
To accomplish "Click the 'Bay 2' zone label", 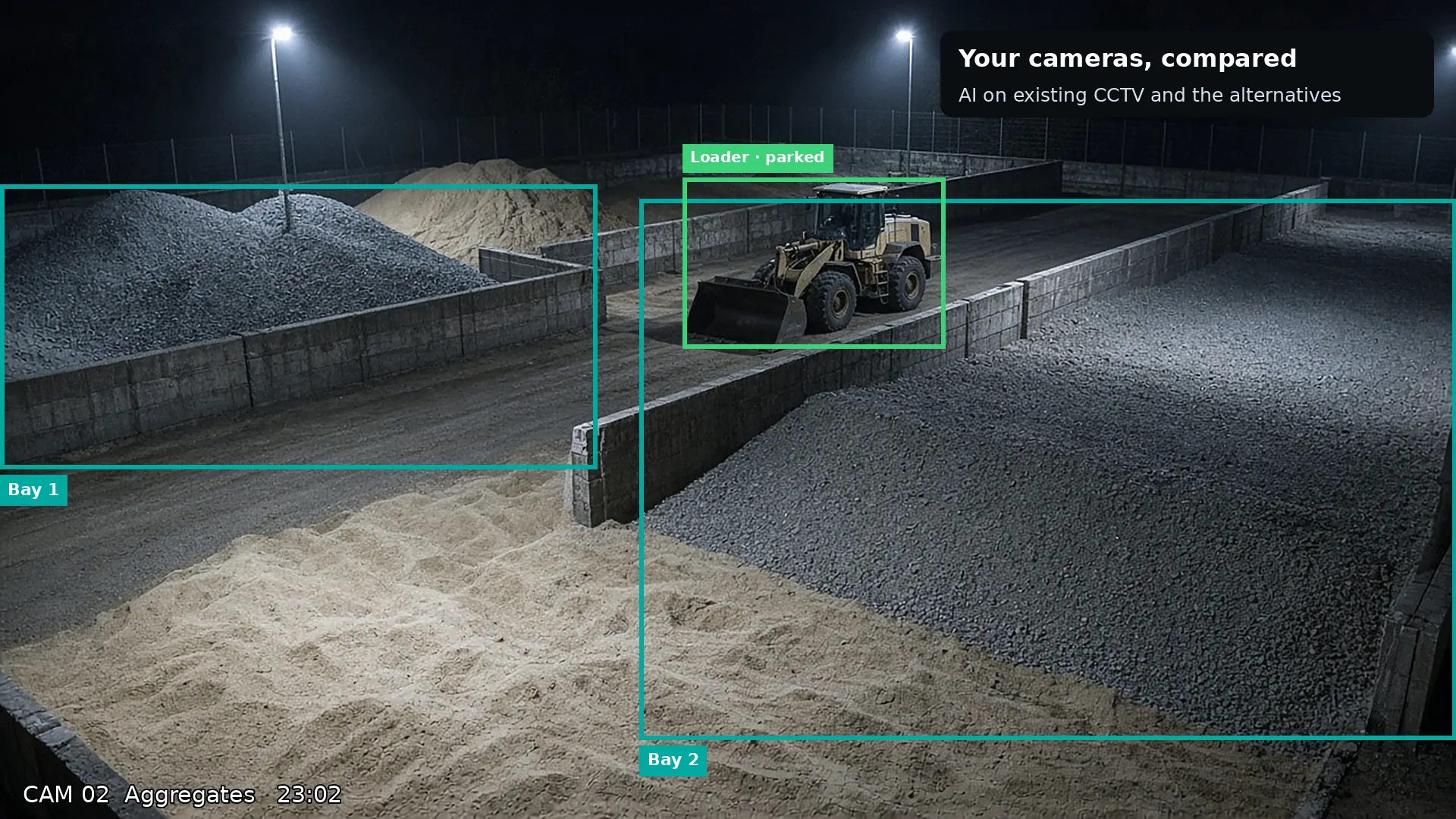I will coord(673,760).
